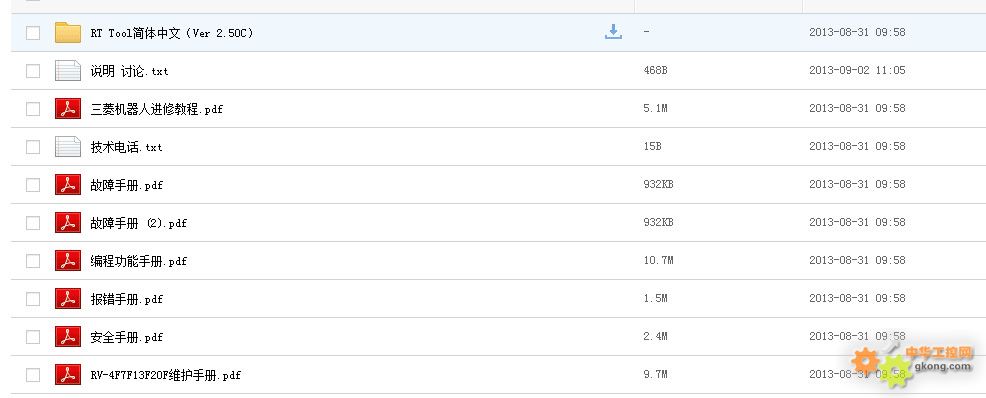Click the PDF icon of 报错手册.pdf
The height and width of the screenshot is (398, 986).
pos(68,299)
